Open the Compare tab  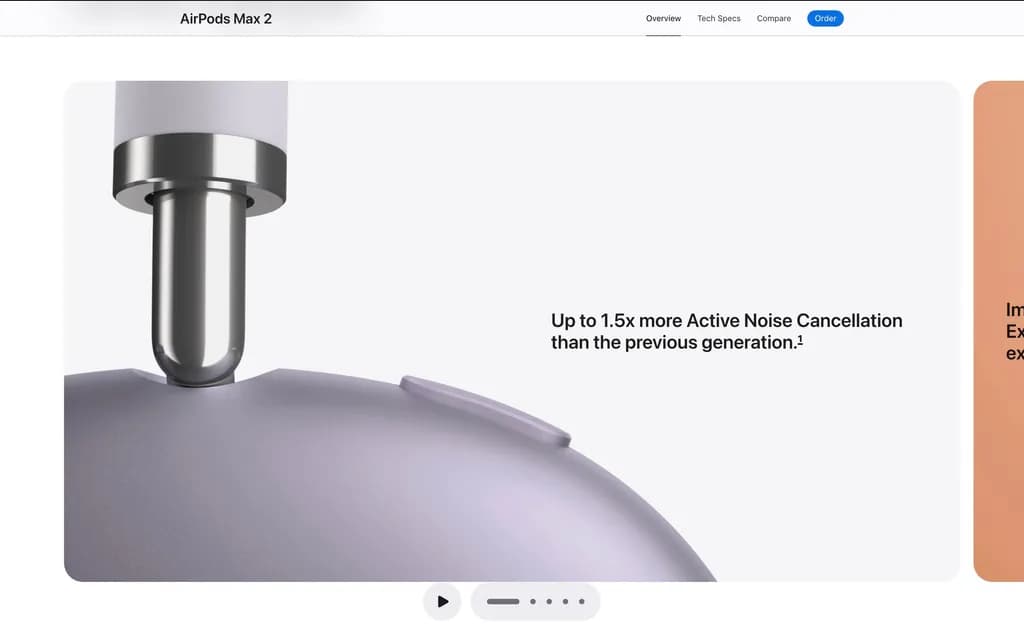pyautogui.click(x=773, y=18)
